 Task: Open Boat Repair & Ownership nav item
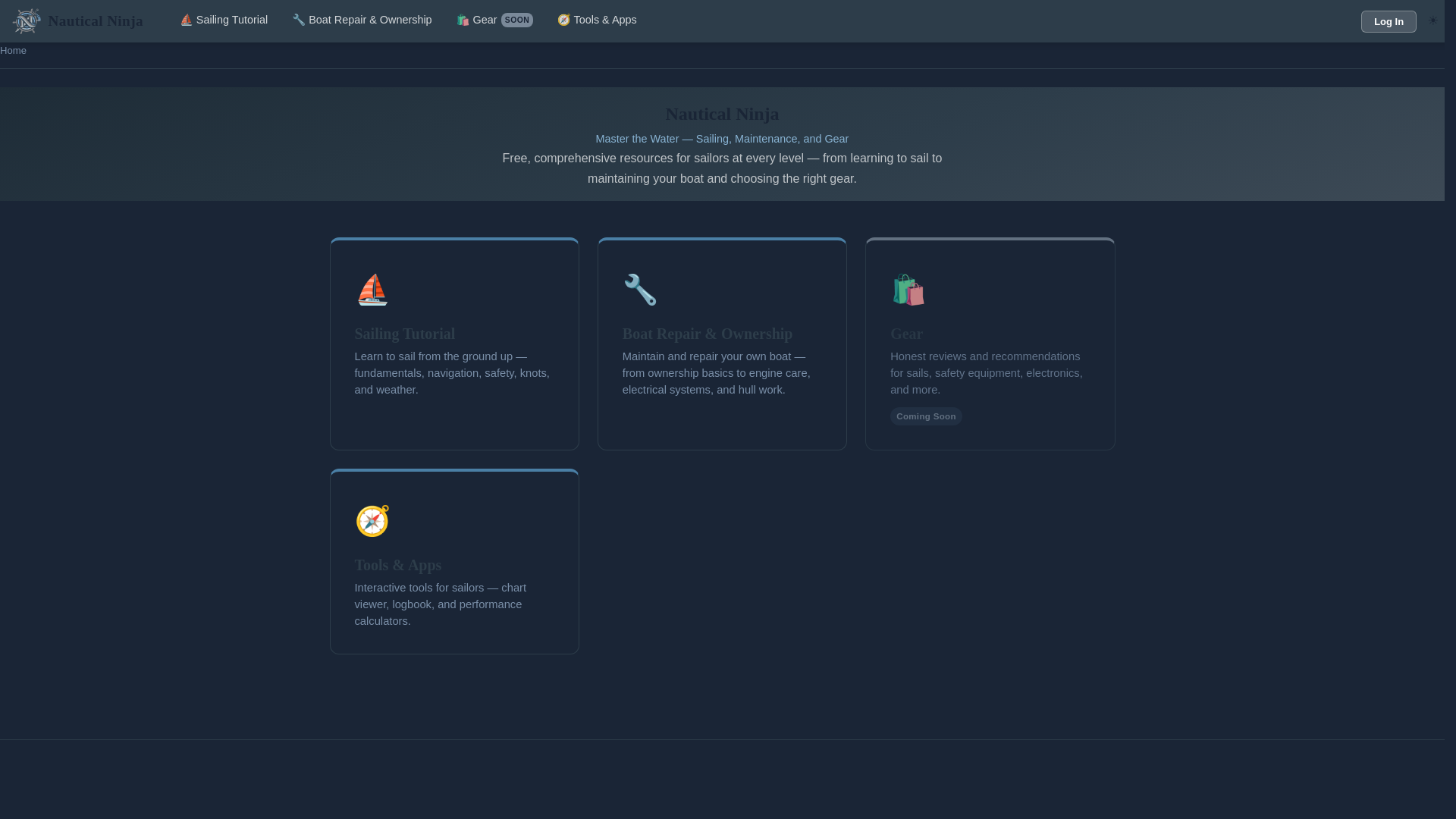[362, 20]
